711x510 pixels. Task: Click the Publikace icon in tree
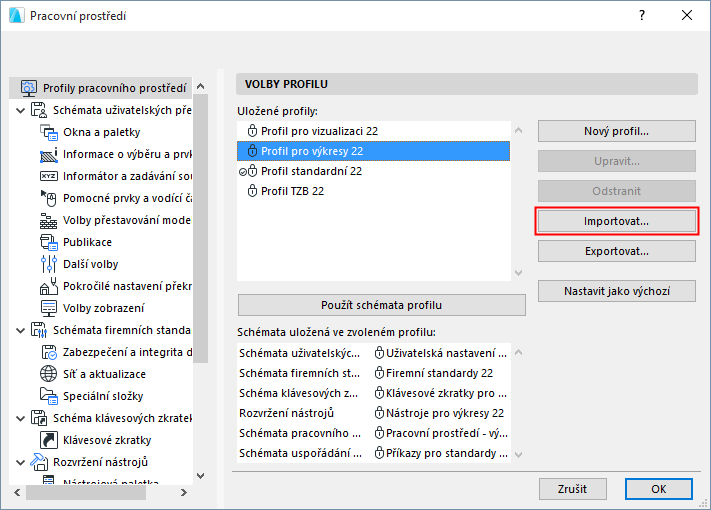tap(49, 242)
